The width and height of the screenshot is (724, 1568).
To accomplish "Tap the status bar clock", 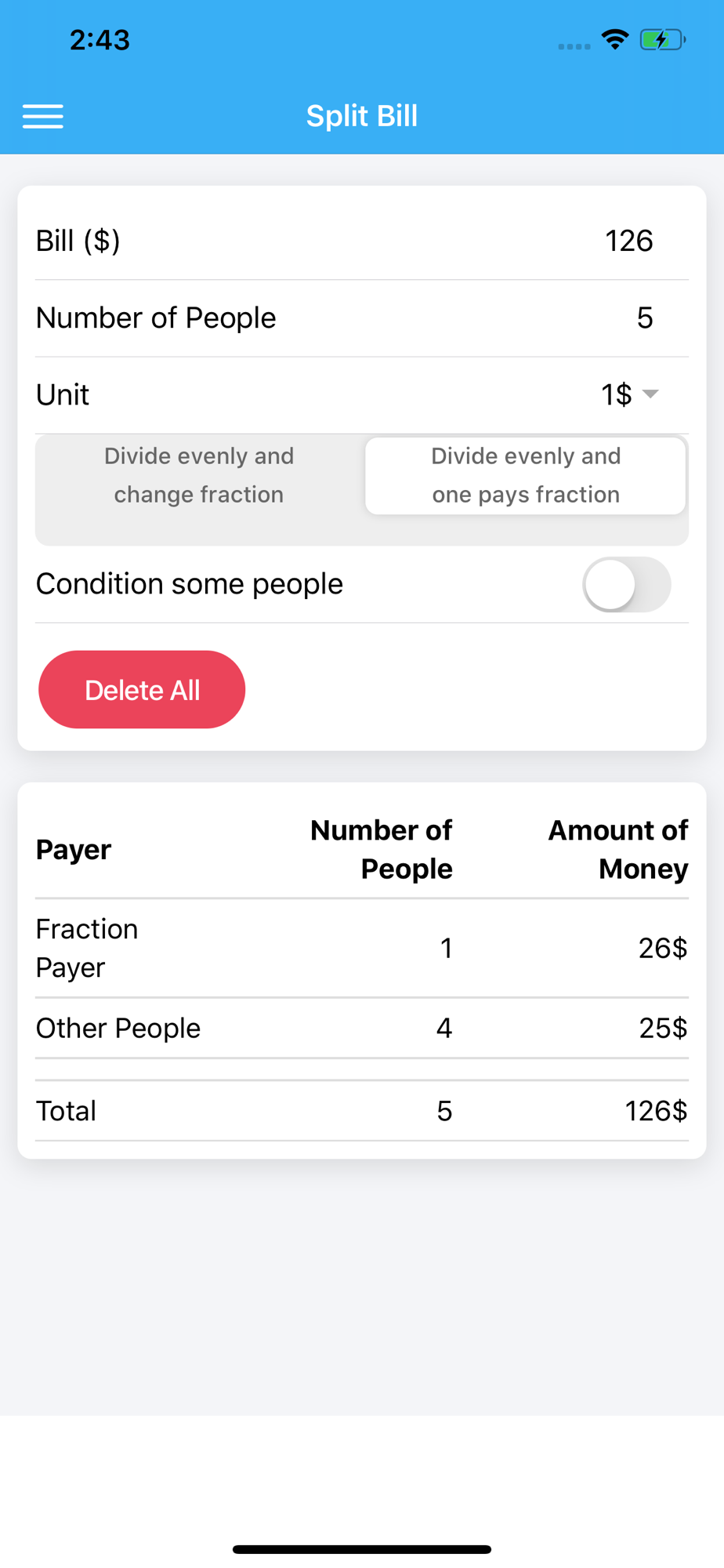I will click(100, 39).
